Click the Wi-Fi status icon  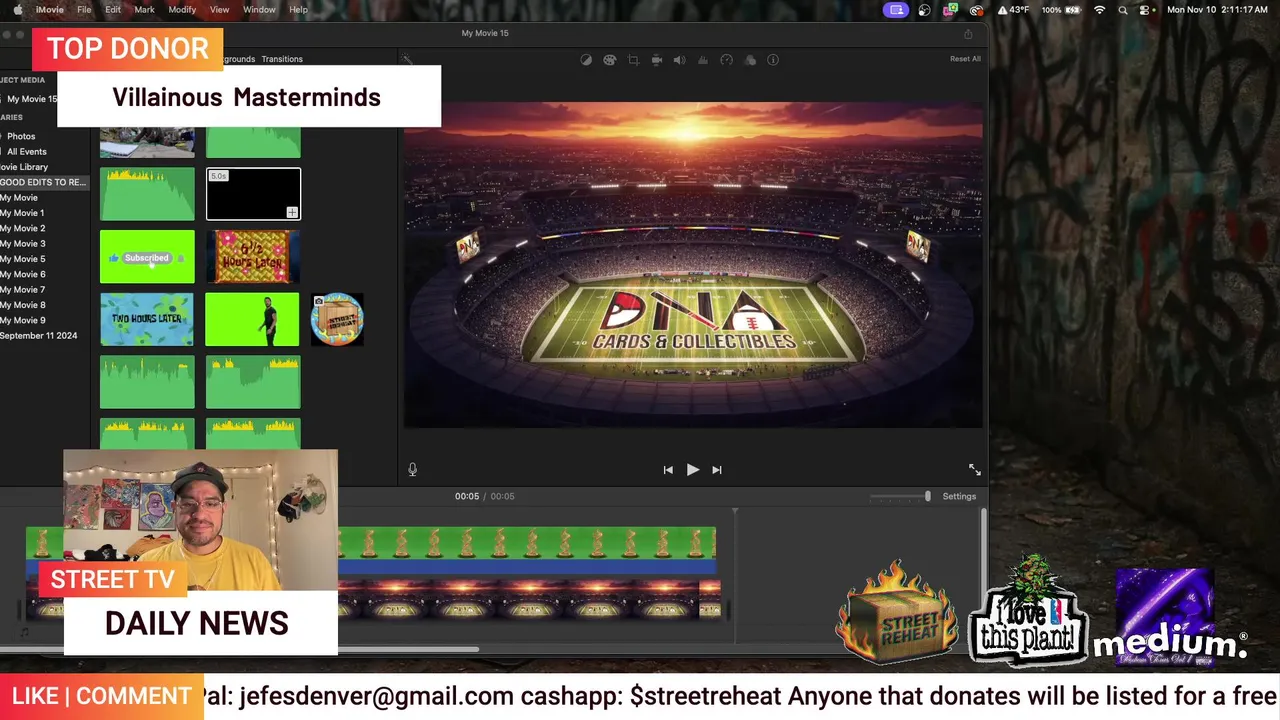(1100, 10)
